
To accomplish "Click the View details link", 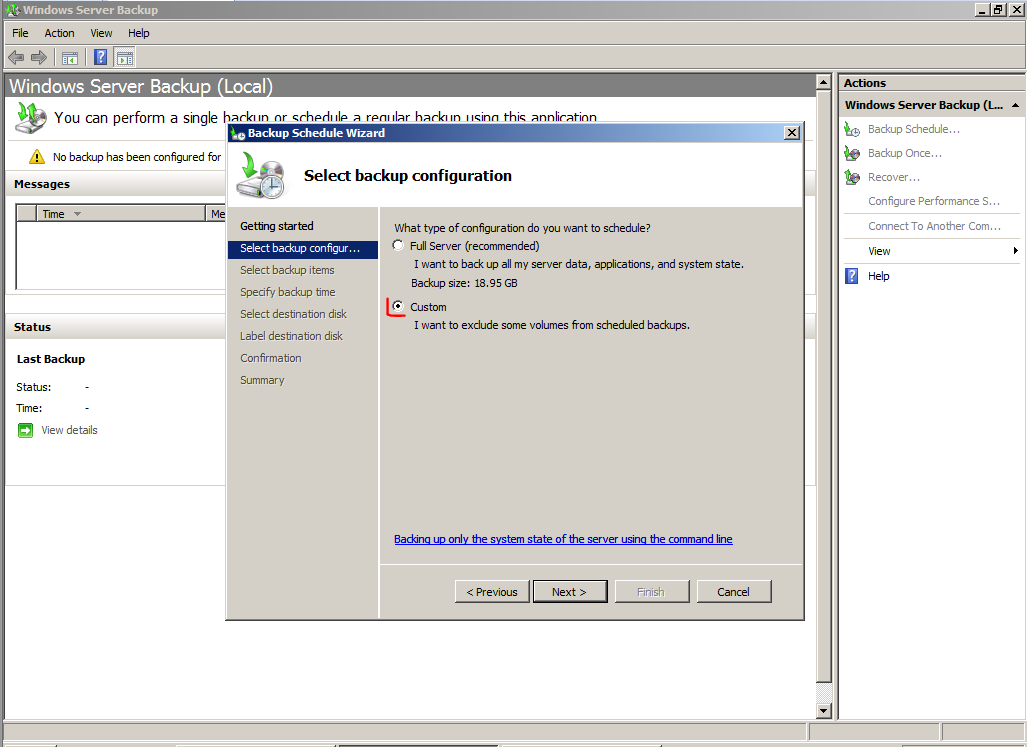I will 69,430.
